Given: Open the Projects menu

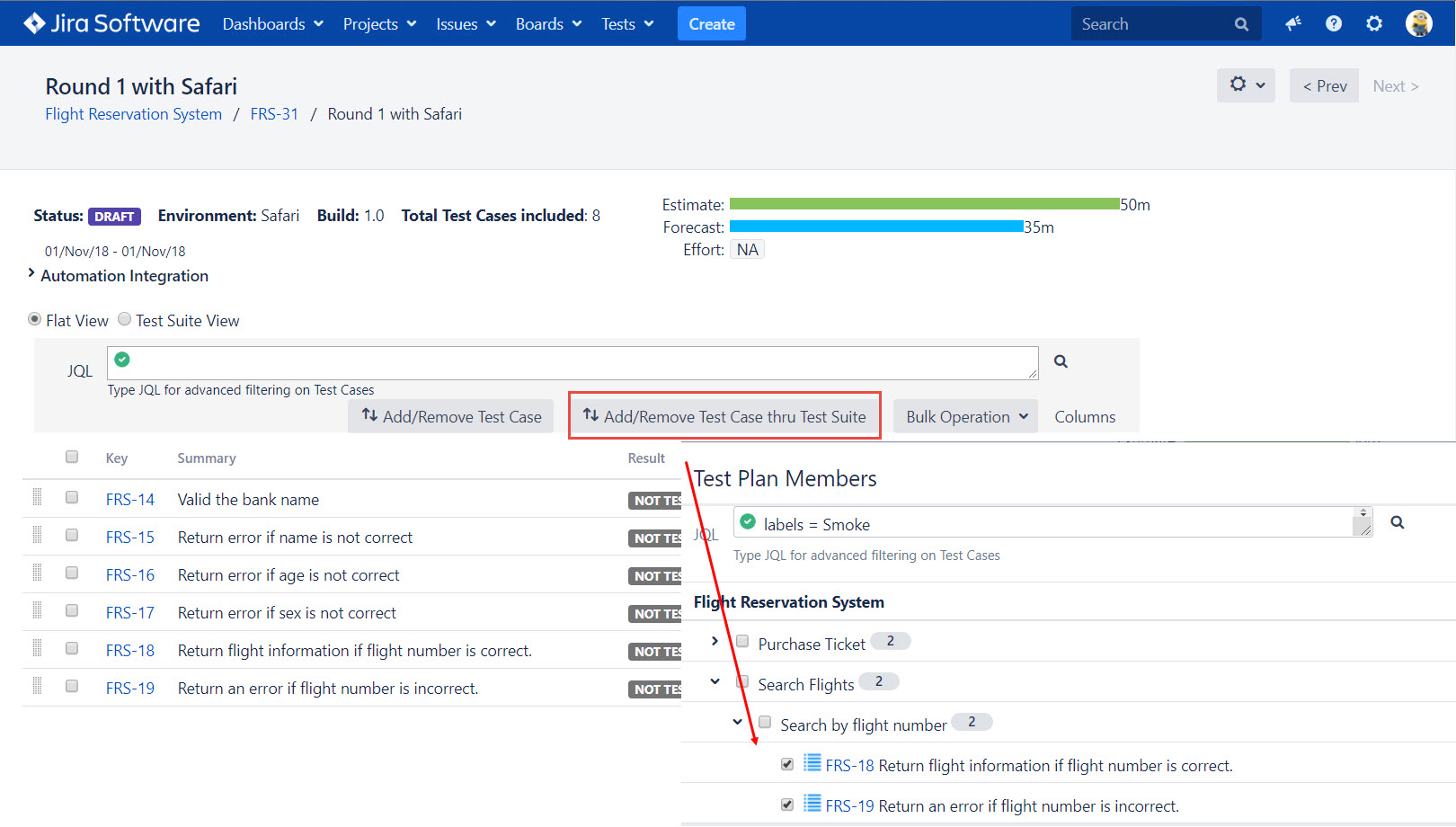Looking at the screenshot, I should coord(379,24).
